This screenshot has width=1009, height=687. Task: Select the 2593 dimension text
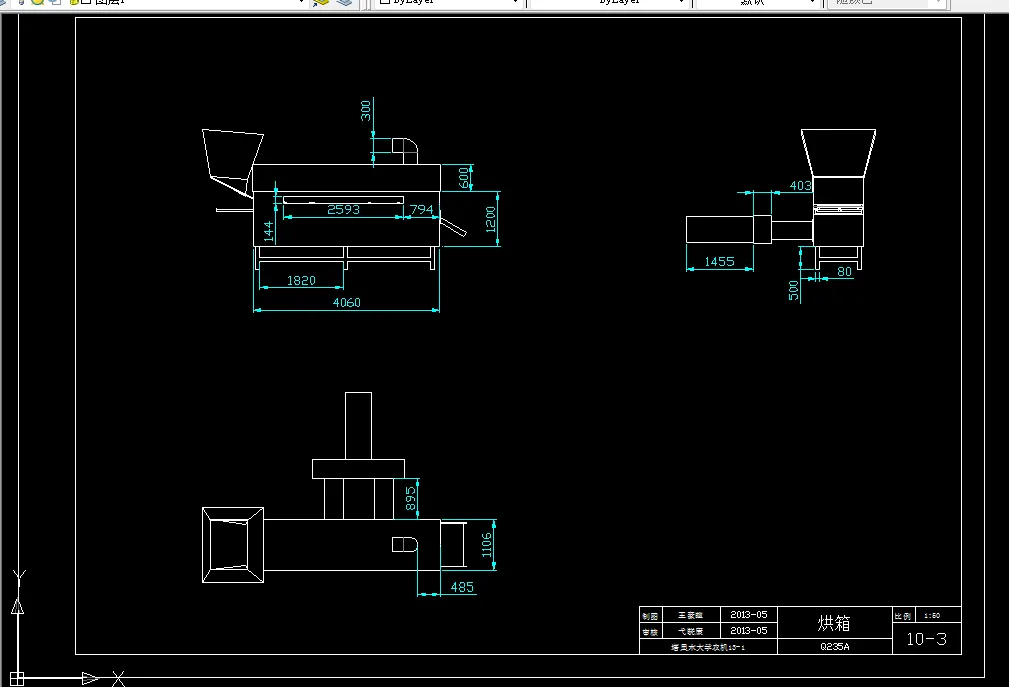(344, 209)
